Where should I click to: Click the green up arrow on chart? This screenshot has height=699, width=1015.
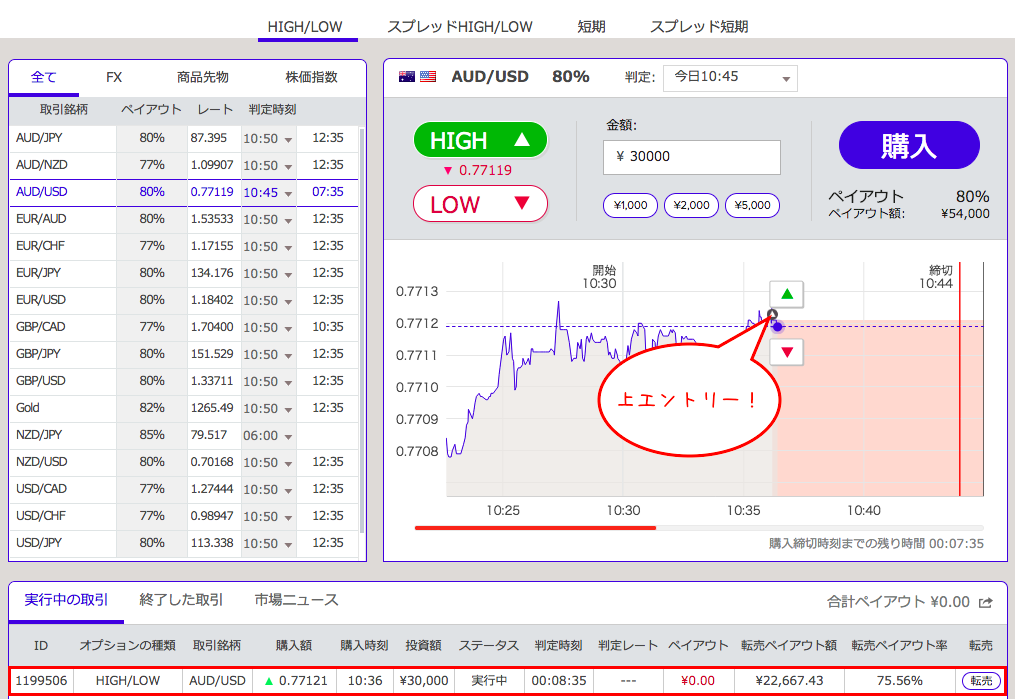click(786, 295)
